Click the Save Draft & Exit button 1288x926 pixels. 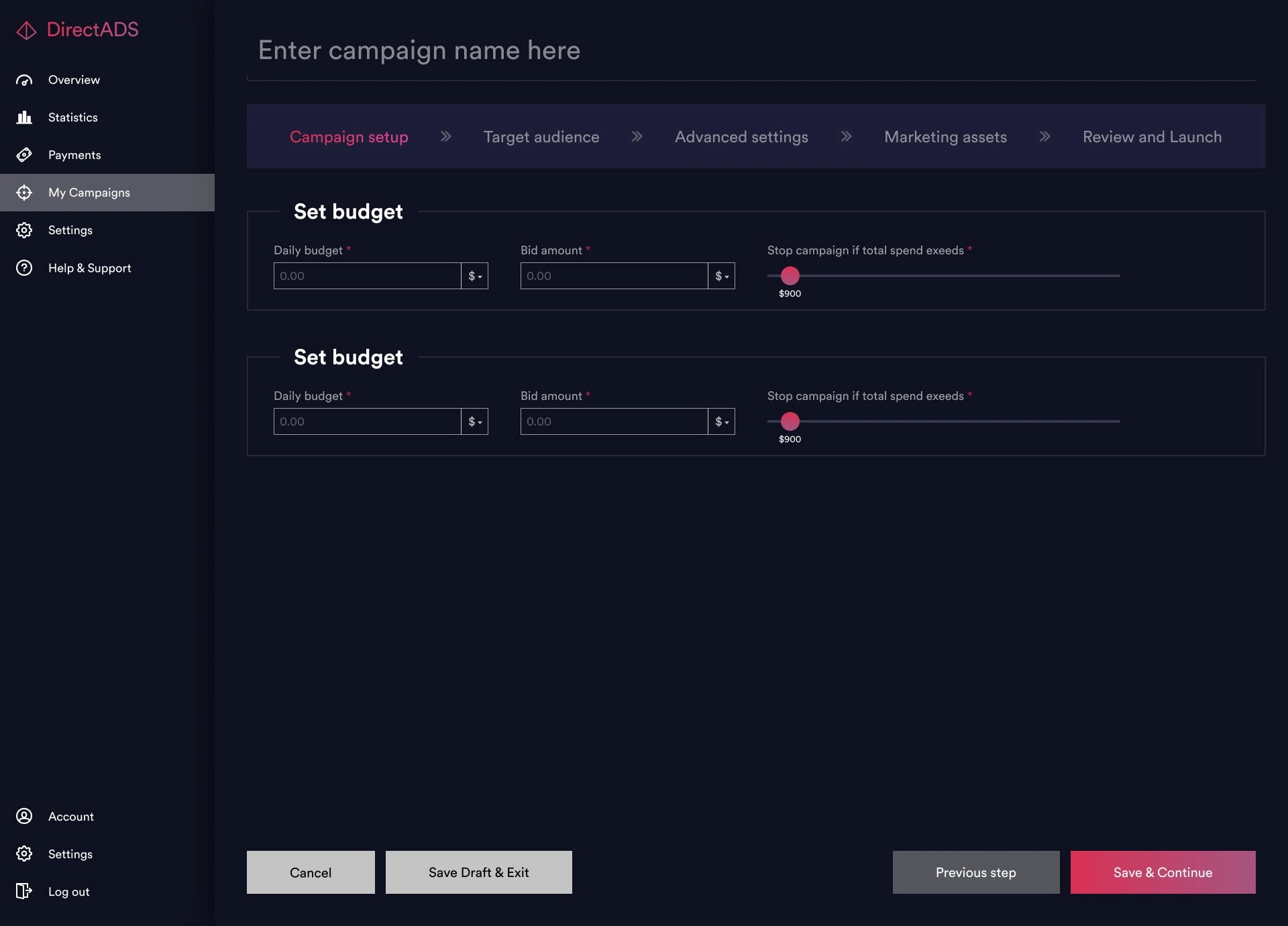tap(478, 872)
